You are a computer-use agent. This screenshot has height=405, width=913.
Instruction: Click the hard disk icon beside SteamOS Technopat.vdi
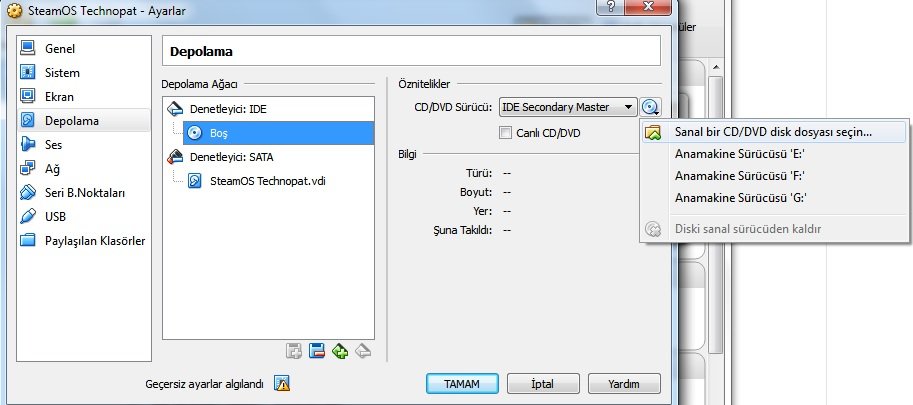coord(195,181)
